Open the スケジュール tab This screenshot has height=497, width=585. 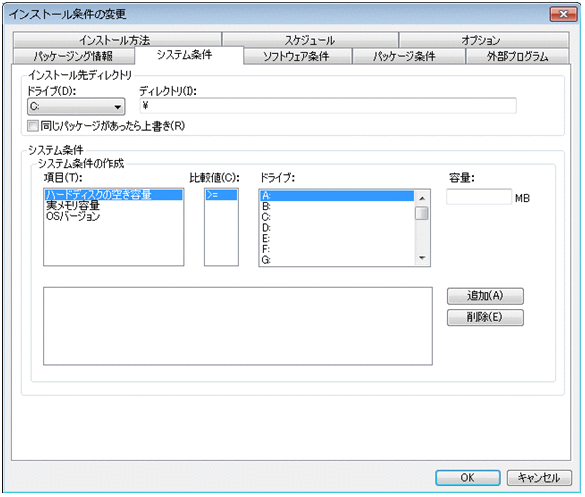[x=310, y=40]
